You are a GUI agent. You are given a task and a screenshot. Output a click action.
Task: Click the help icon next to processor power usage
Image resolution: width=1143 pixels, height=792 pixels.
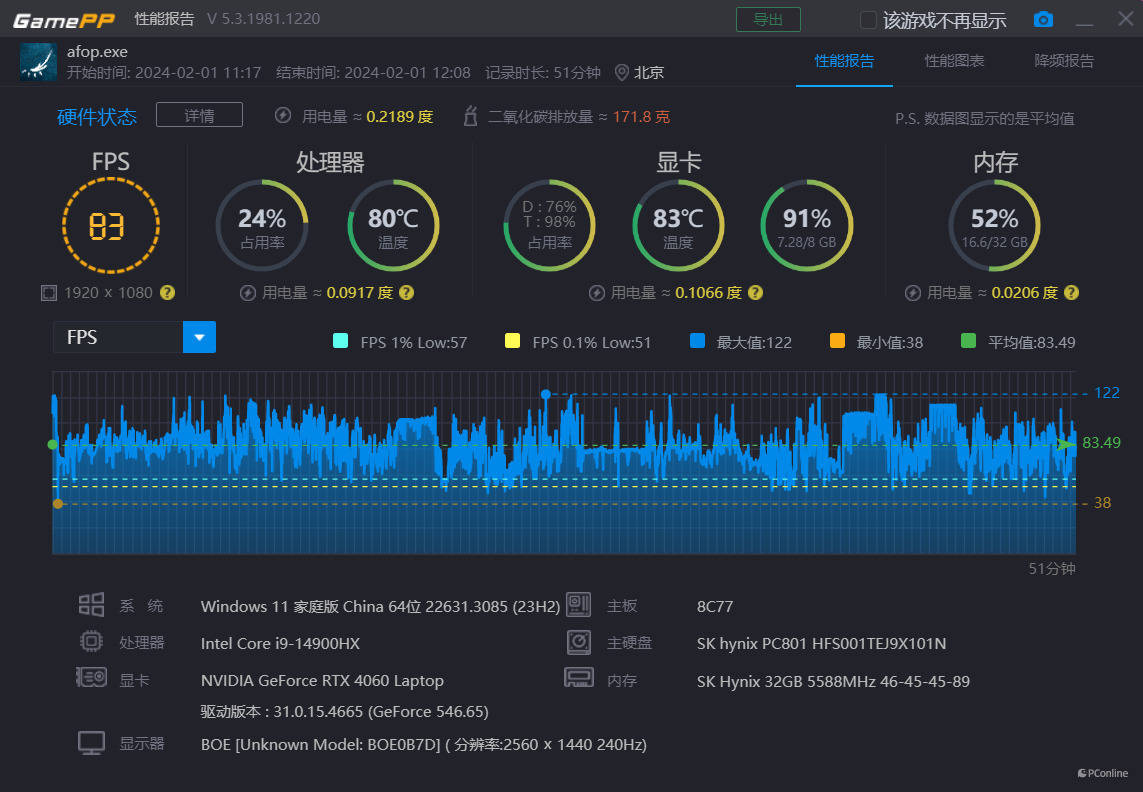(406, 293)
